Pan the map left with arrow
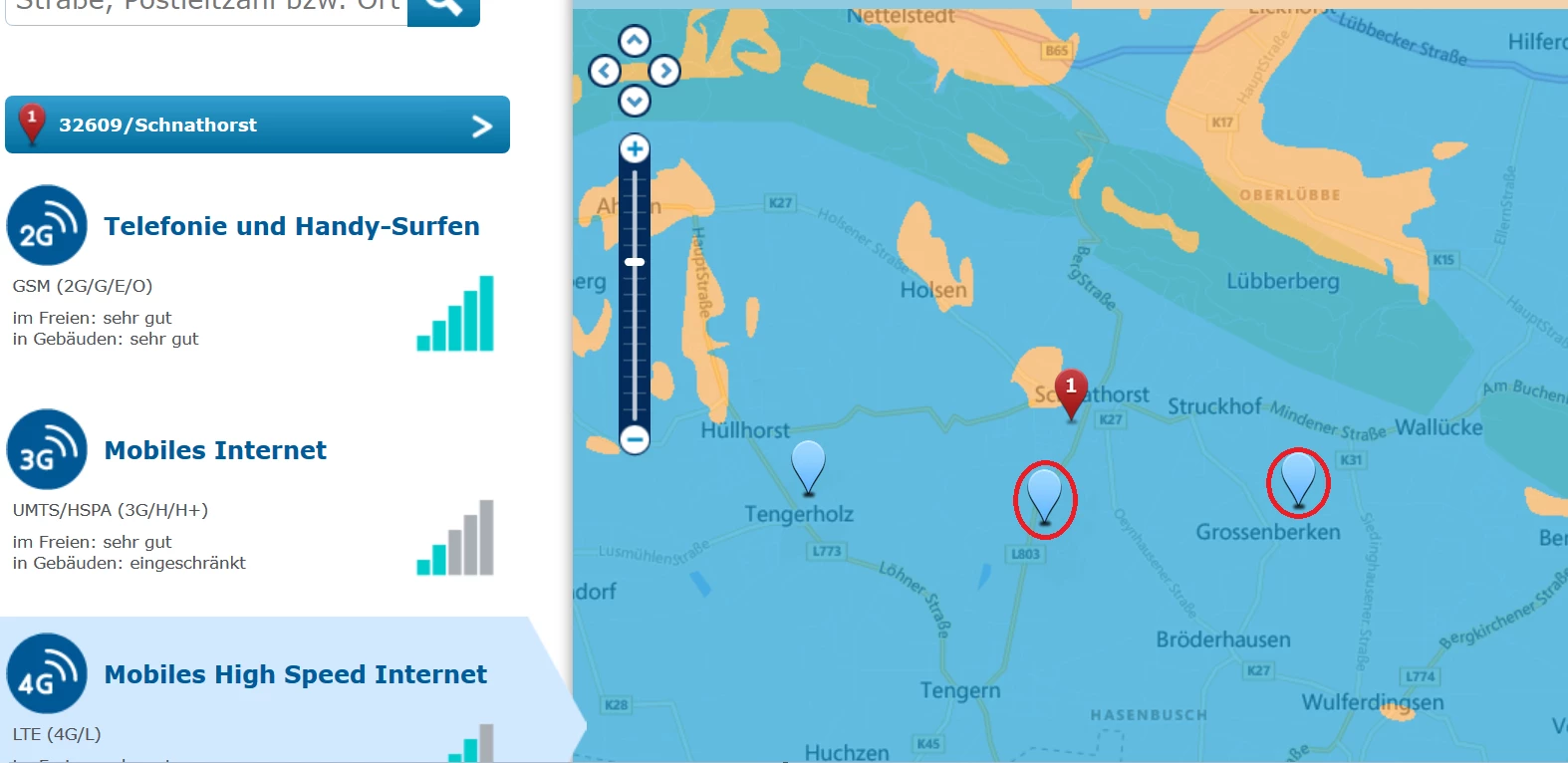1568x763 pixels. 605,71
